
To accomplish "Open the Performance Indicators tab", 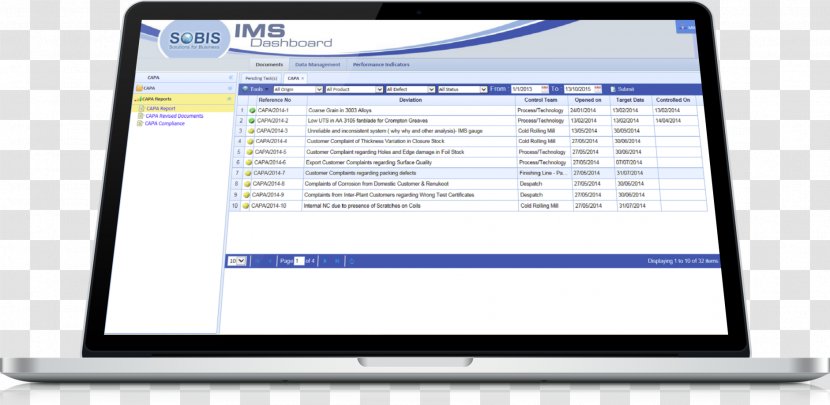I will (381, 65).
